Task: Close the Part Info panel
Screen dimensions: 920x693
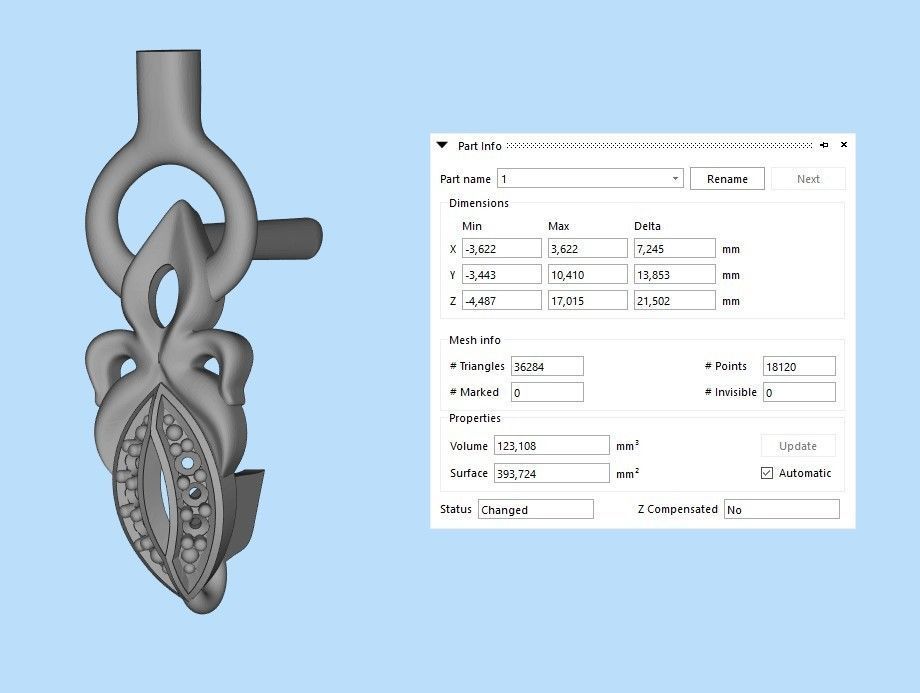Action: [x=844, y=144]
